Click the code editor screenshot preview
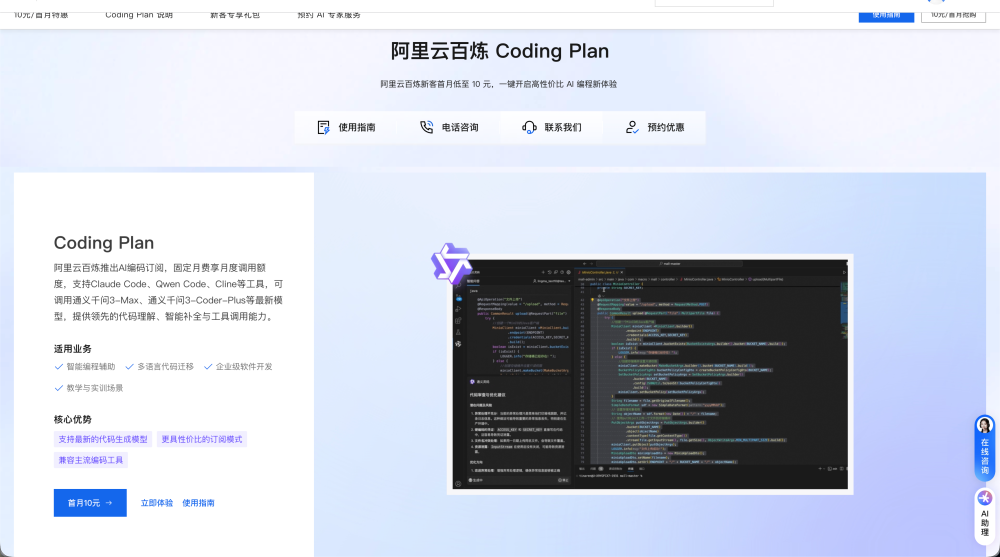This screenshot has width=1000, height=557. click(x=650, y=374)
